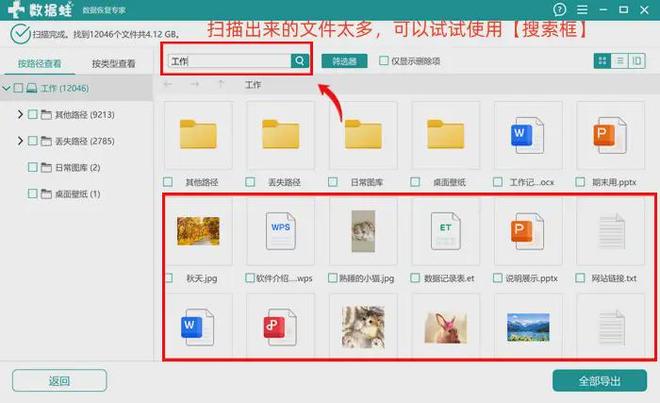Click the 筛选器 filter button
Viewport: 660px width, 403px height.
[344, 61]
